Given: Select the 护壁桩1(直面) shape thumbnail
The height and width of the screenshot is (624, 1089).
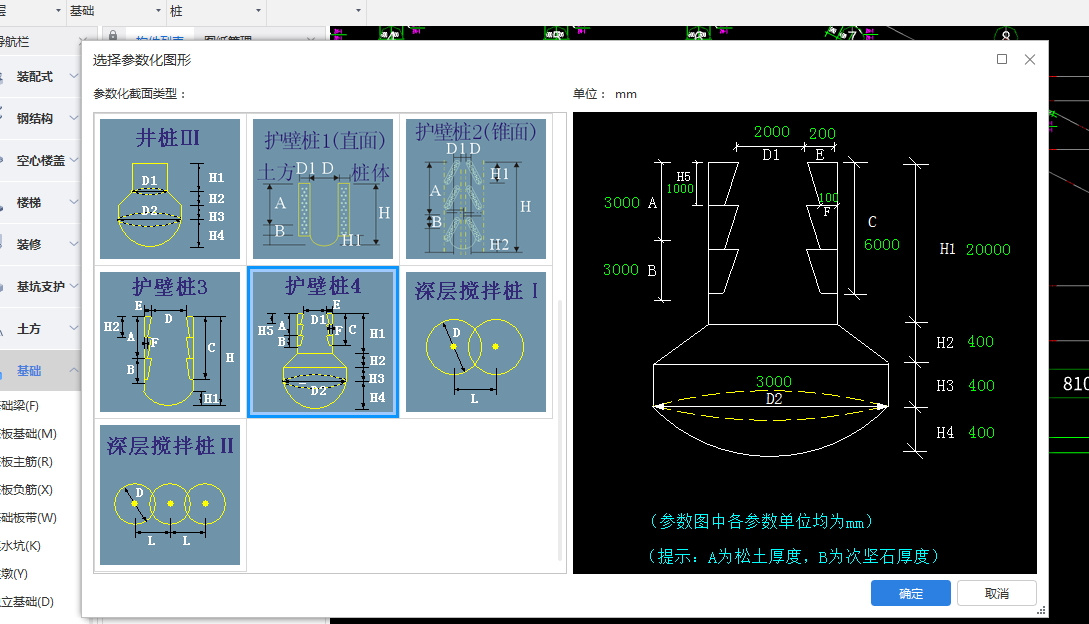Looking at the screenshot, I should (323, 189).
